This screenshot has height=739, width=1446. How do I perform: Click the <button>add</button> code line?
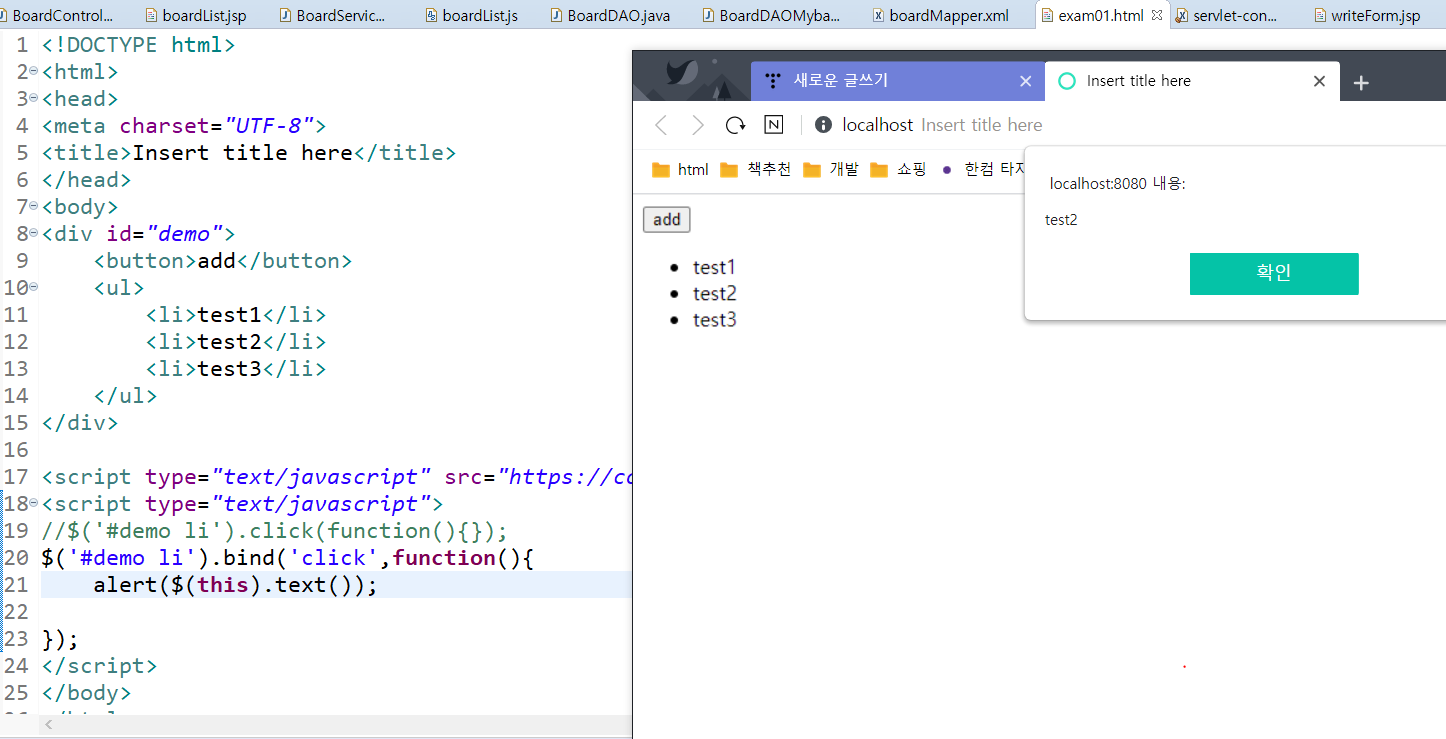(x=223, y=261)
